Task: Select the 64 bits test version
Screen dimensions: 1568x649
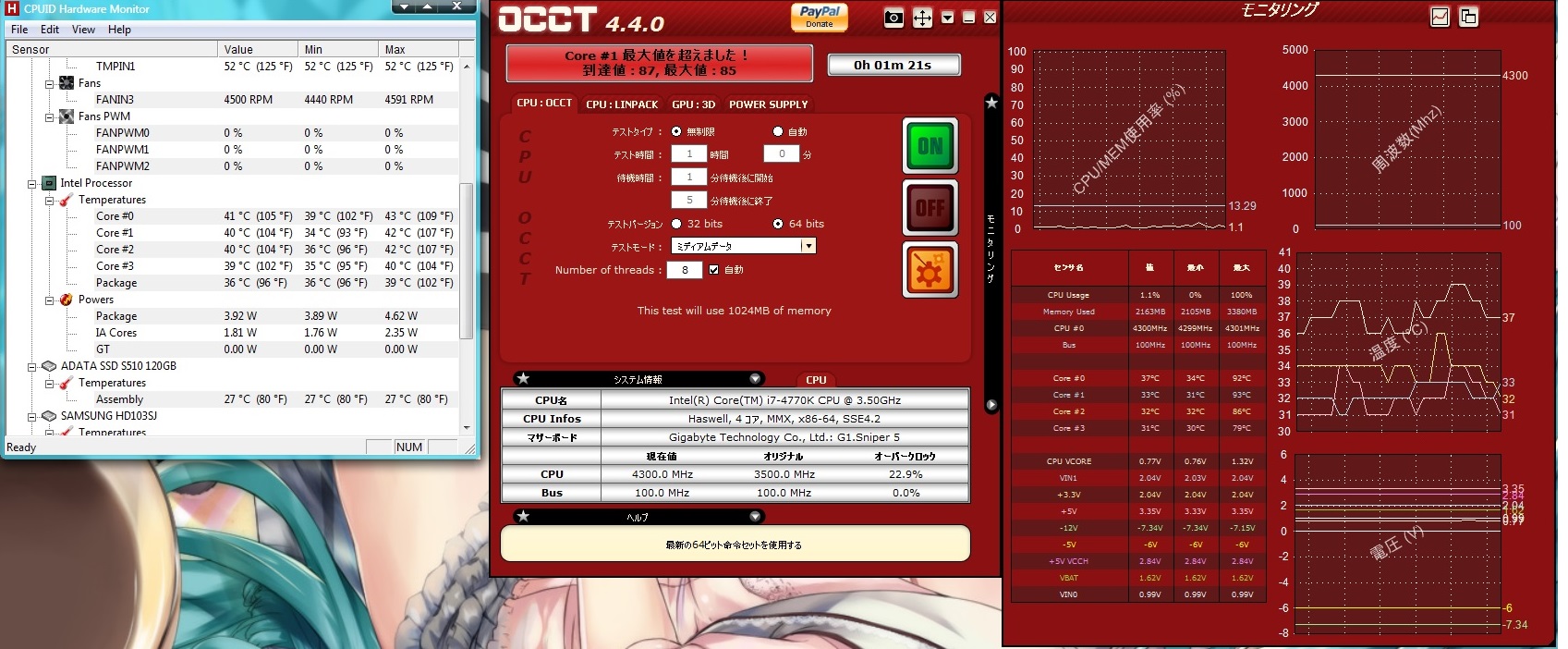Action: [778, 224]
